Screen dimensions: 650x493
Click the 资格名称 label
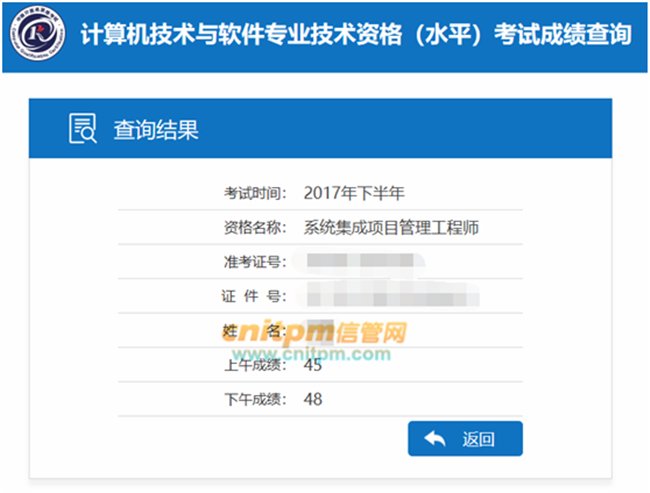click(x=256, y=228)
